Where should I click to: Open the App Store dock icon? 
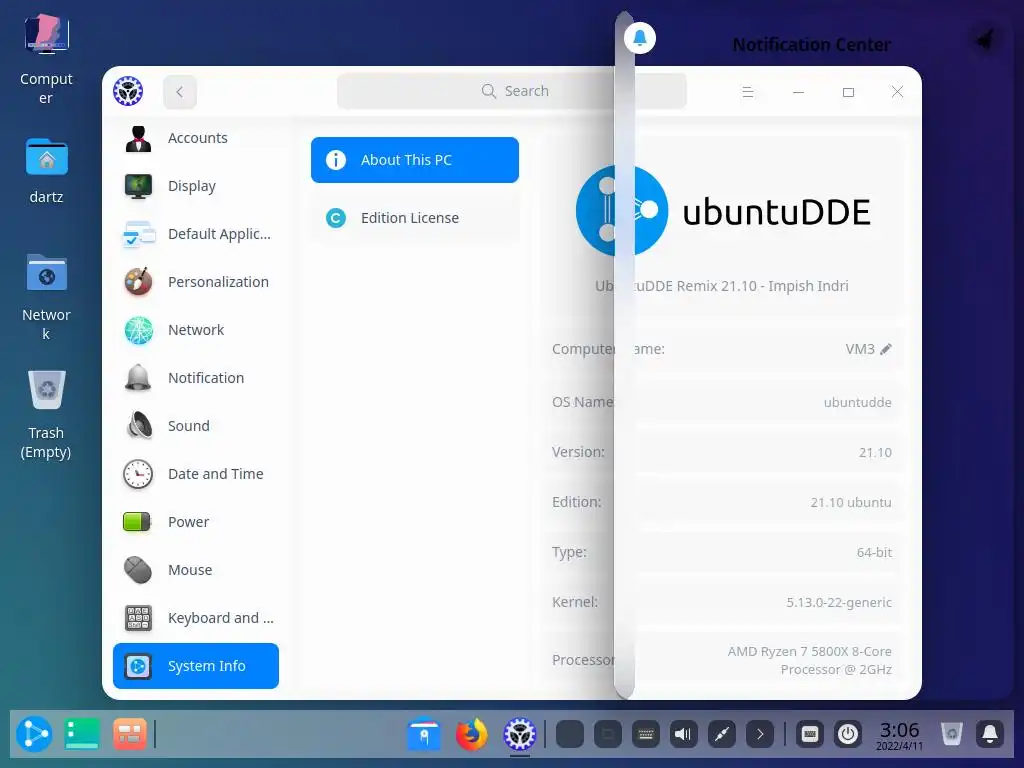point(424,734)
